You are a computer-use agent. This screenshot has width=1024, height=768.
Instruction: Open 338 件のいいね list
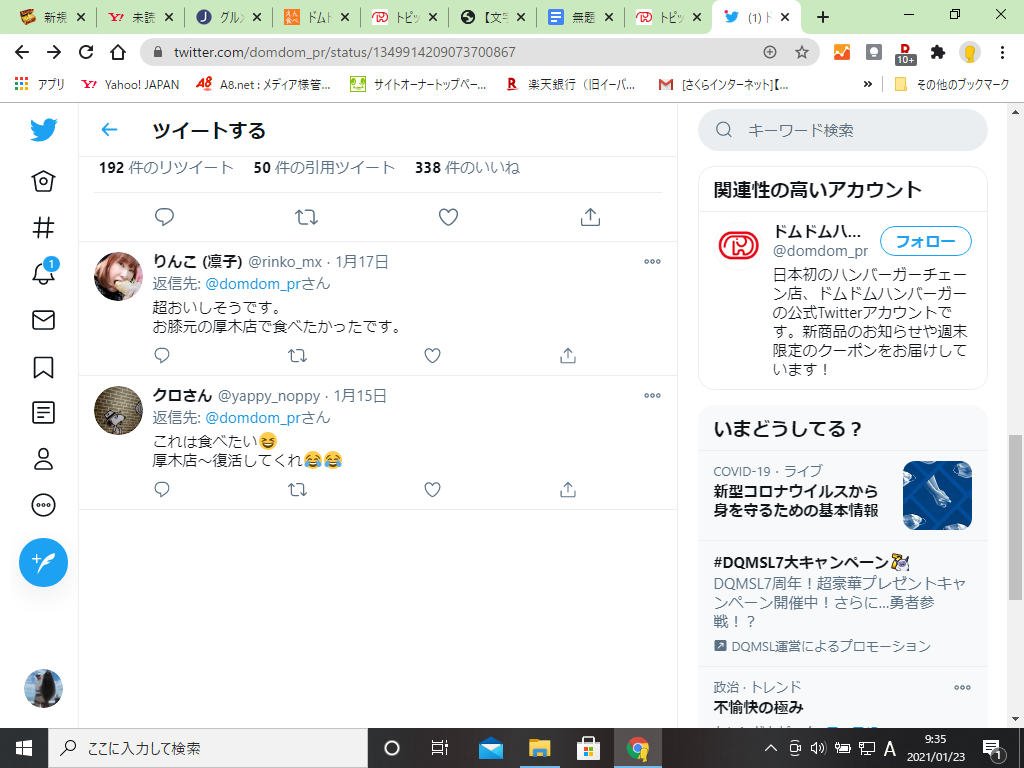[x=467, y=168]
